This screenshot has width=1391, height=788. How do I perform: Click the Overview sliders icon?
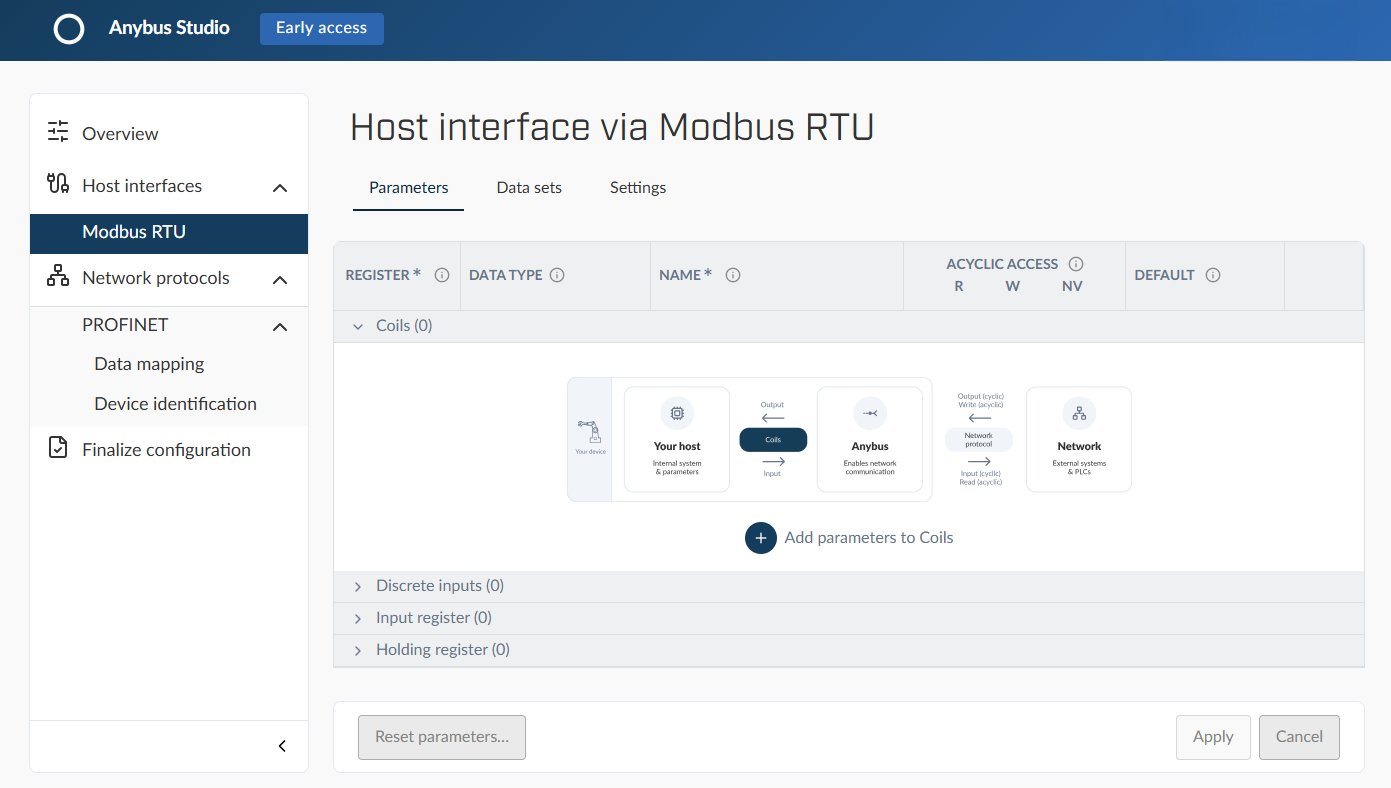(58, 132)
